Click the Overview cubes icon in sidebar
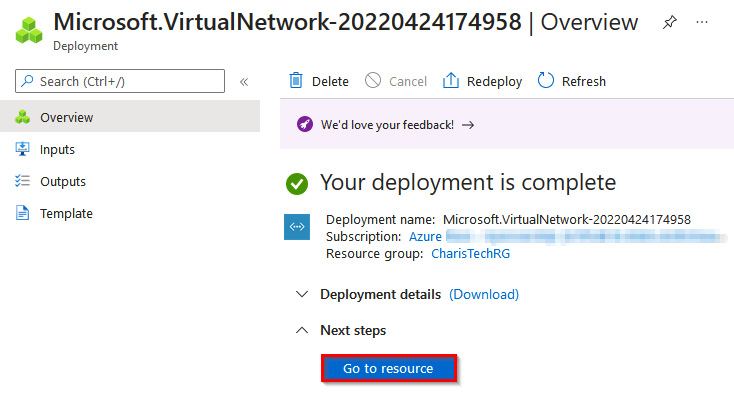 click(x=22, y=117)
